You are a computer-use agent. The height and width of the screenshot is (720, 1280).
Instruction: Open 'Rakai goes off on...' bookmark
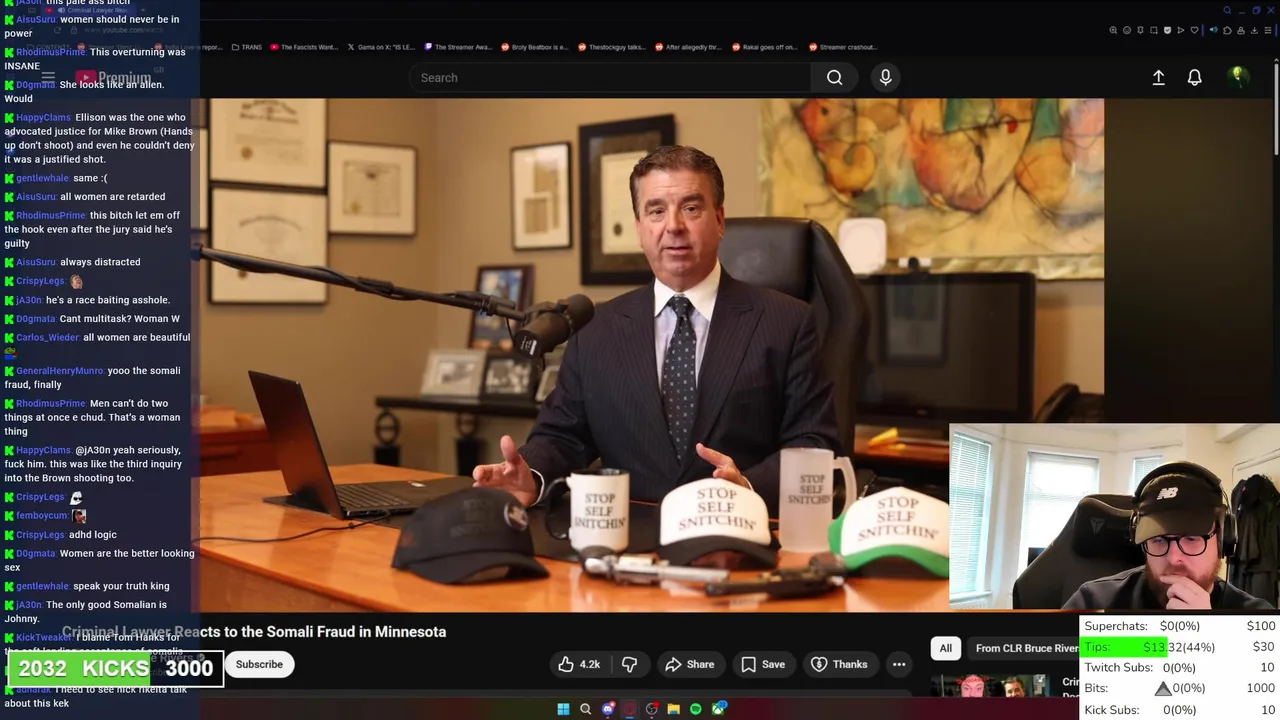(x=765, y=47)
